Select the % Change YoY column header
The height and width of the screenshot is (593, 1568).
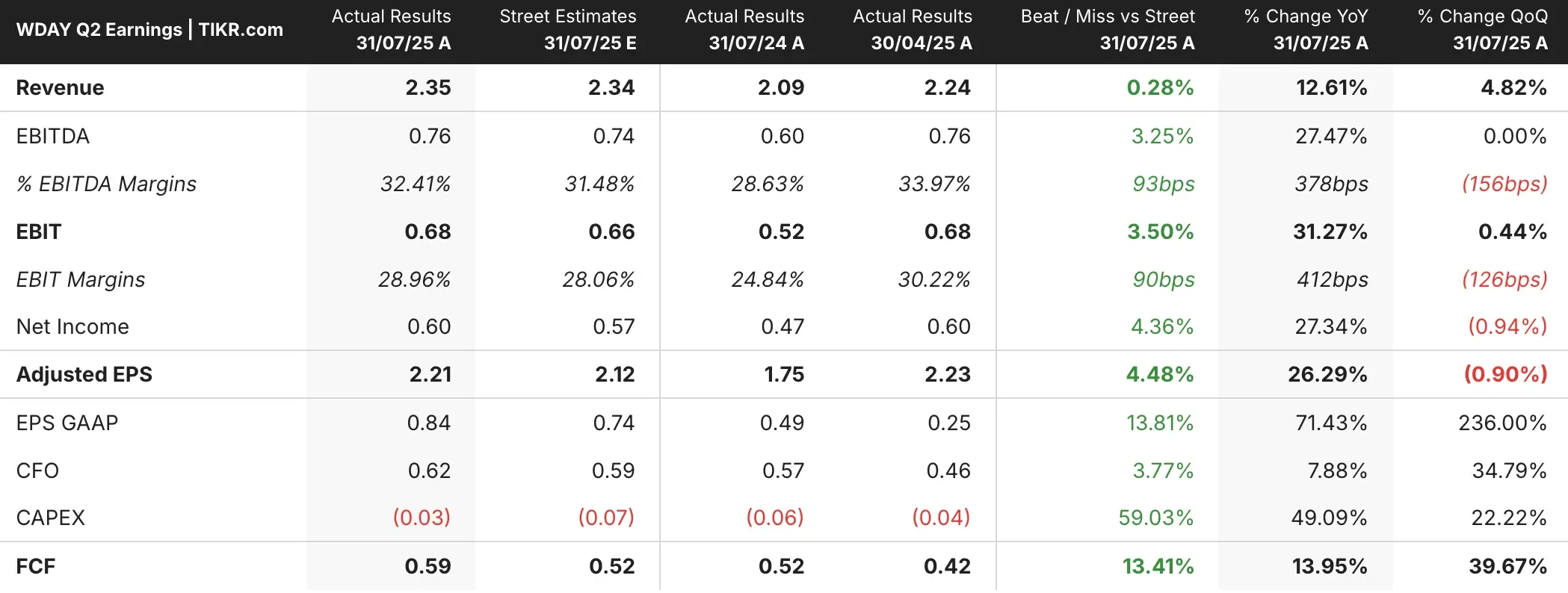coord(1306,30)
